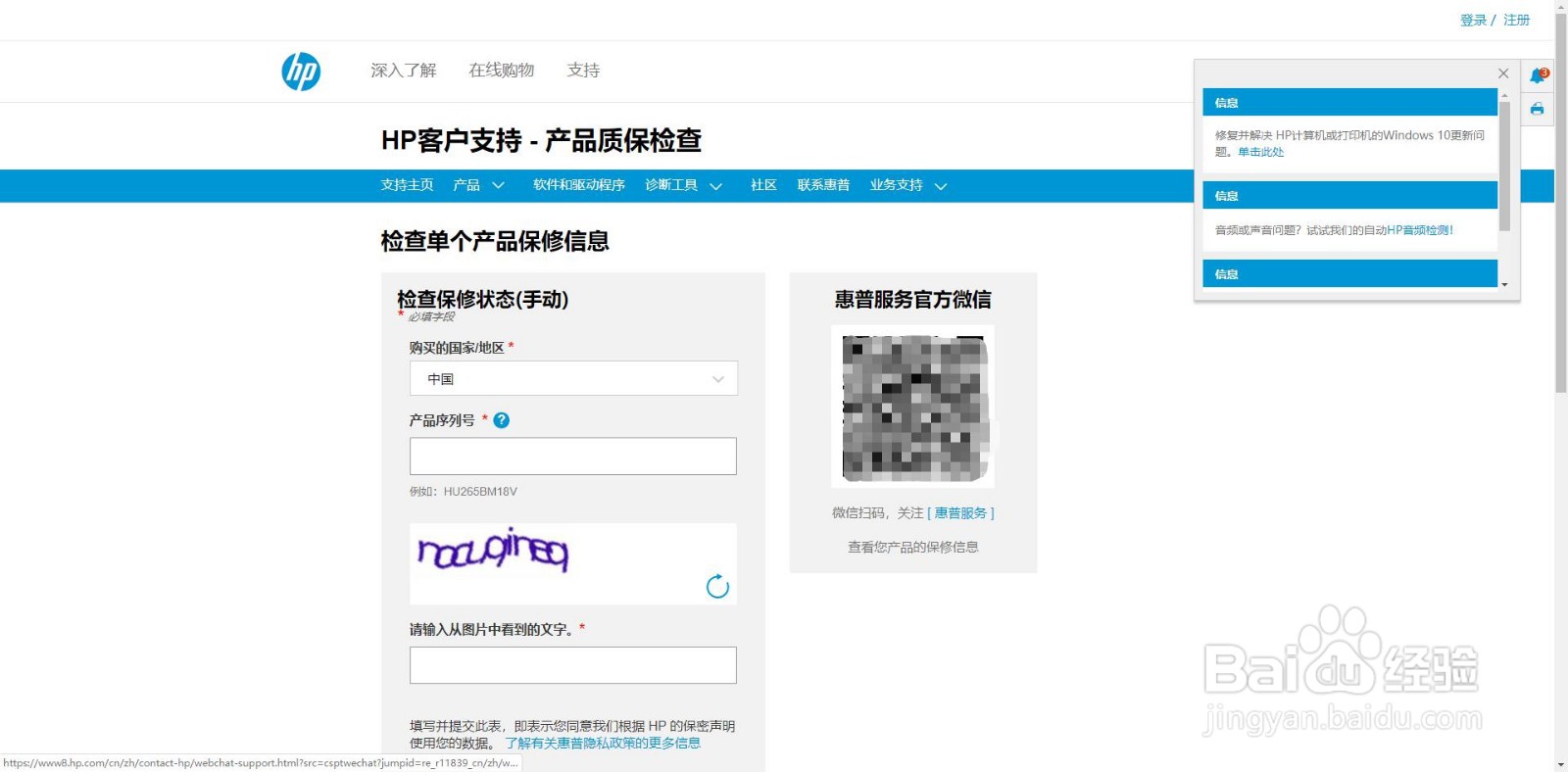This screenshot has height=772, width=1568.
Task: Focus the 产品序列号 input field
Action: click(573, 457)
